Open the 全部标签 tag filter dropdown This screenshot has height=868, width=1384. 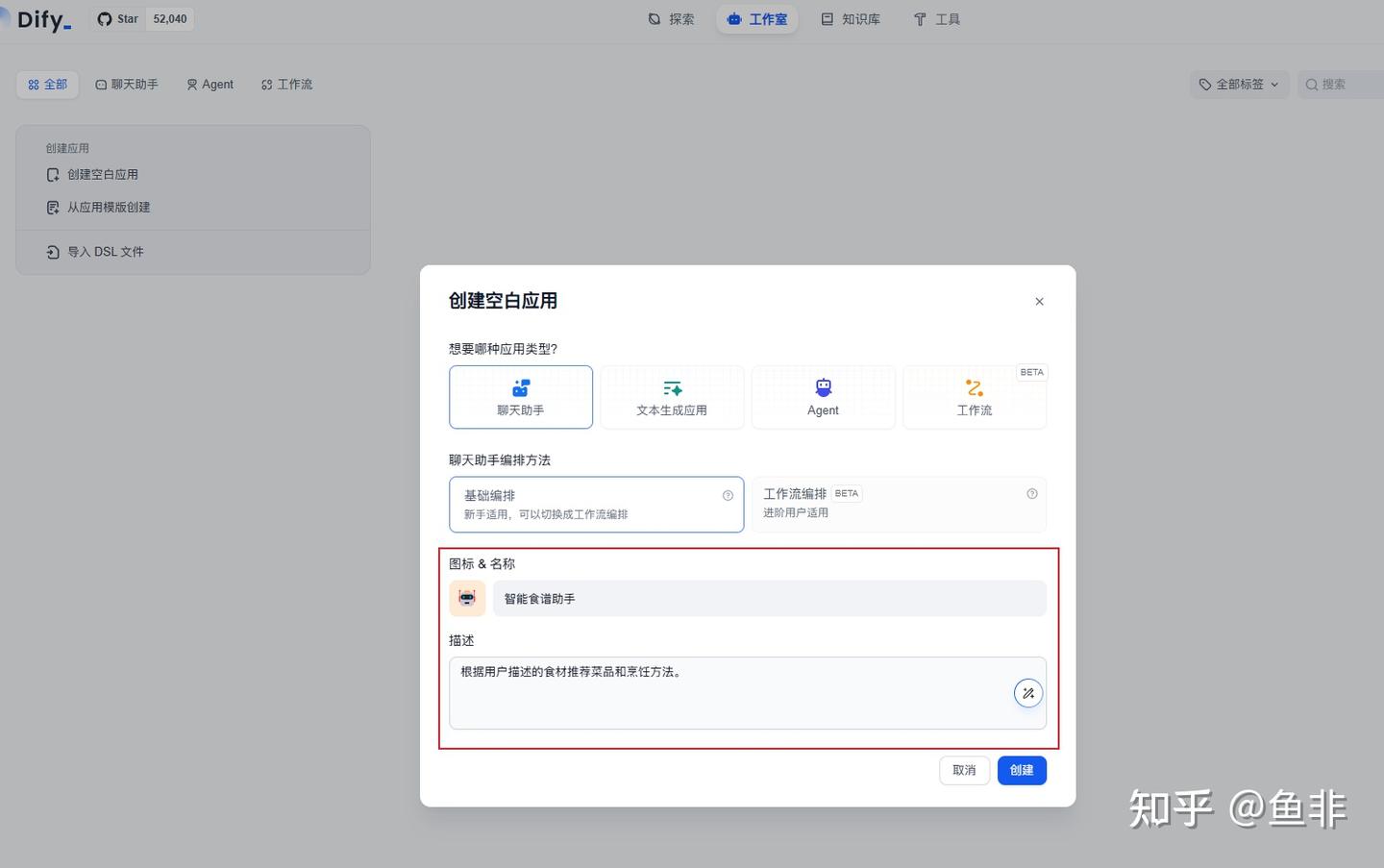pos(1239,84)
